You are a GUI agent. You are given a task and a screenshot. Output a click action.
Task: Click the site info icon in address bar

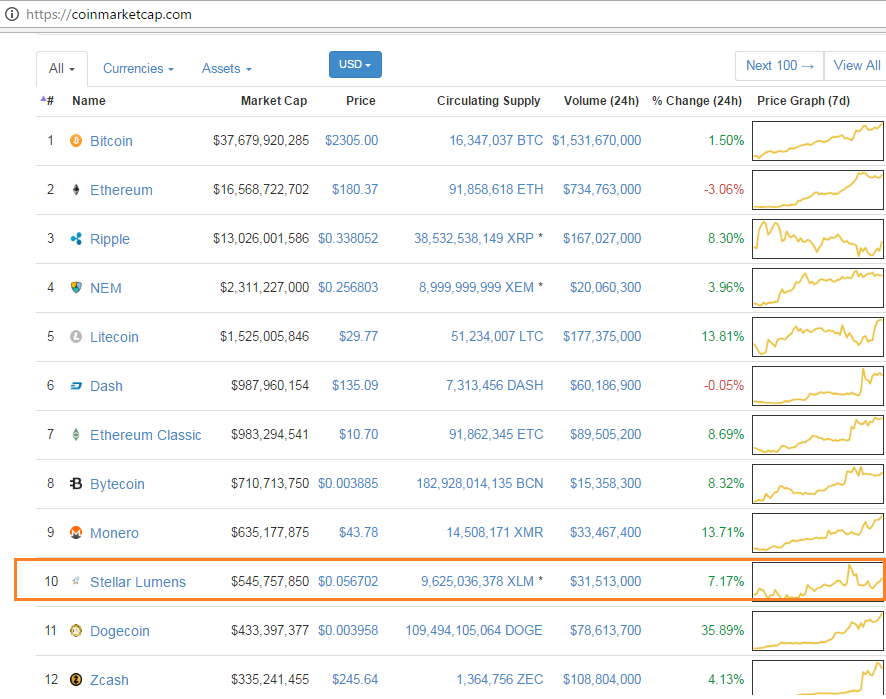(12, 14)
